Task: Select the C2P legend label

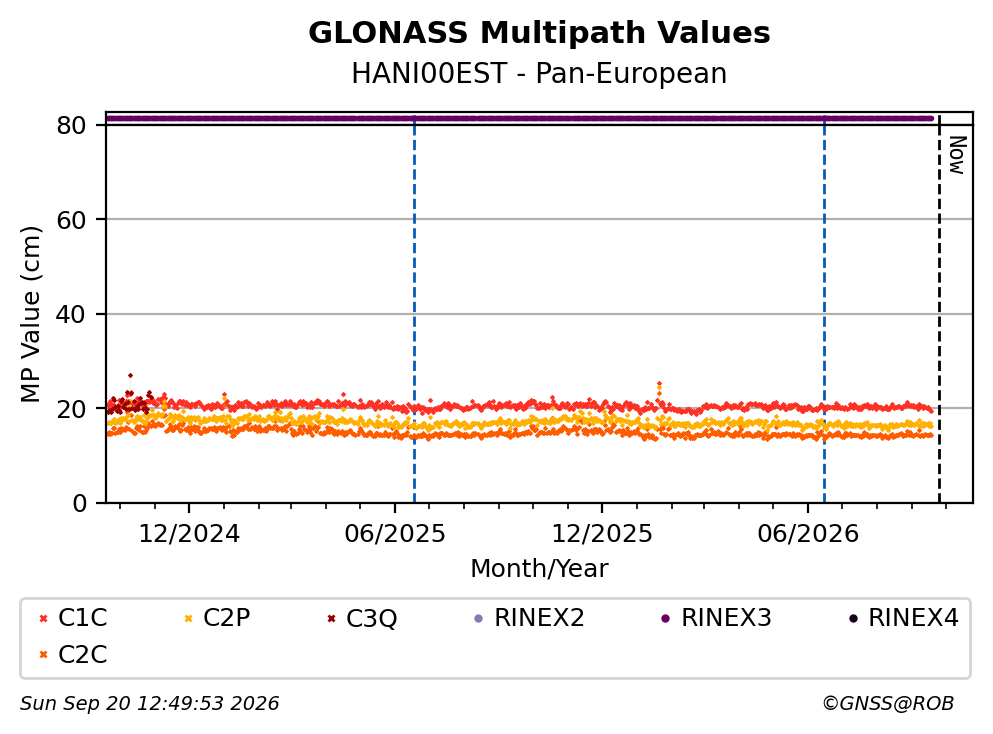Action: point(227,617)
